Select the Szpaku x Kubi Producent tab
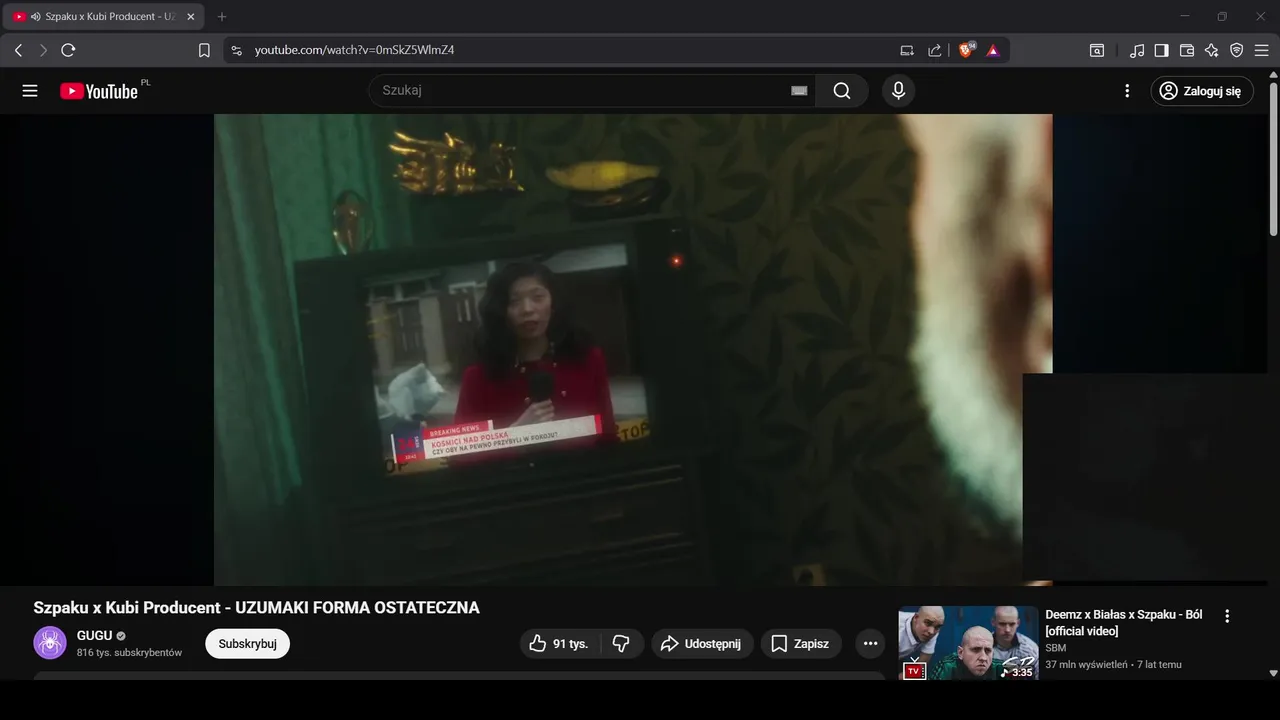Viewport: 1280px width, 720px height. click(x=103, y=17)
